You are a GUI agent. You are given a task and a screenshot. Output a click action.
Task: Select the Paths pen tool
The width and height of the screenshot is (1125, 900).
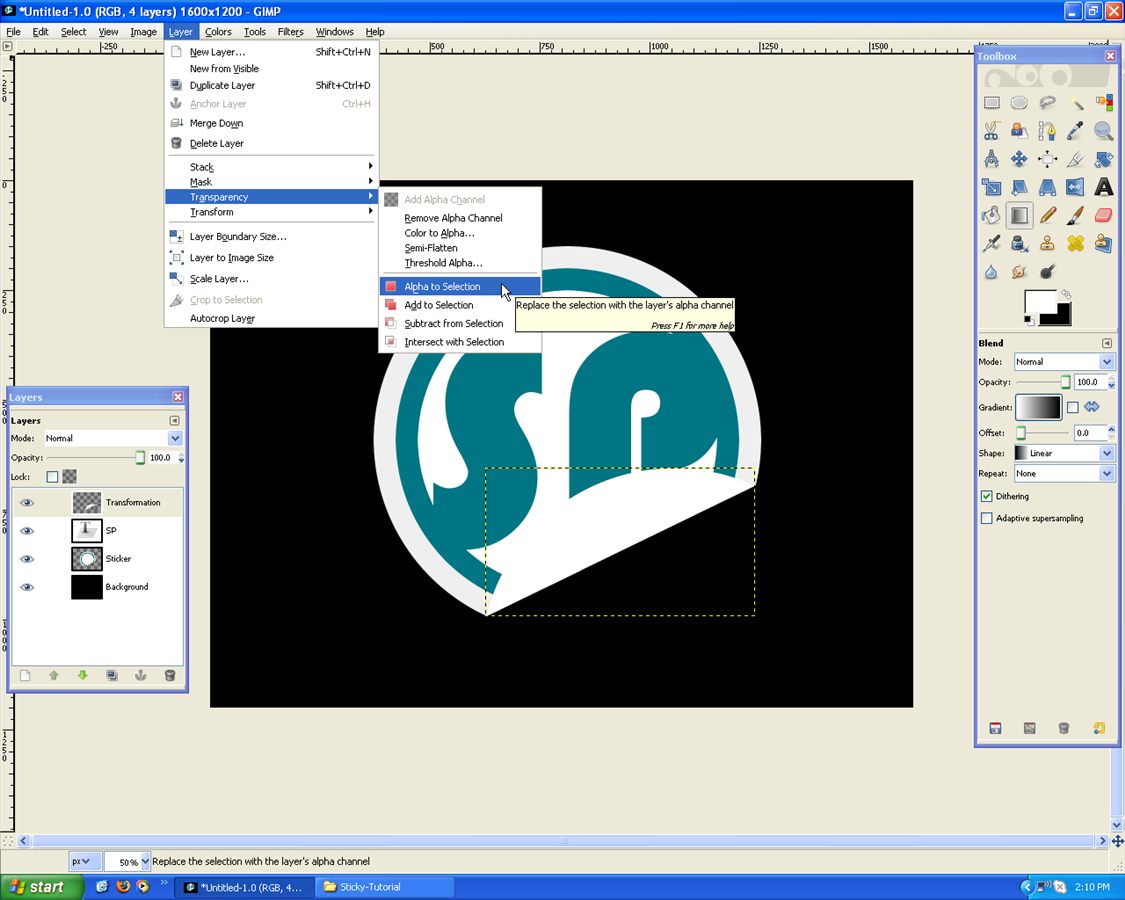pos(1048,131)
